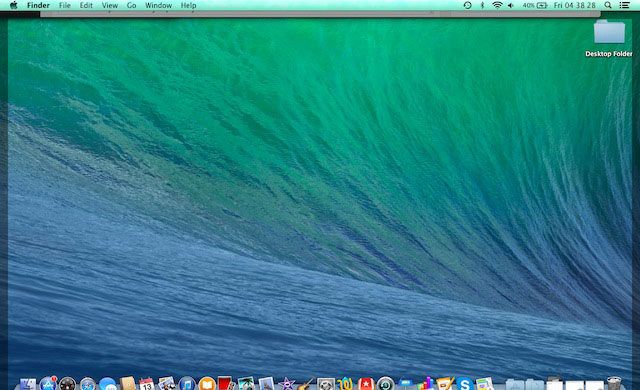Open the Apple menu
This screenshot has width=640, height=390.
[x=13, y=5]
